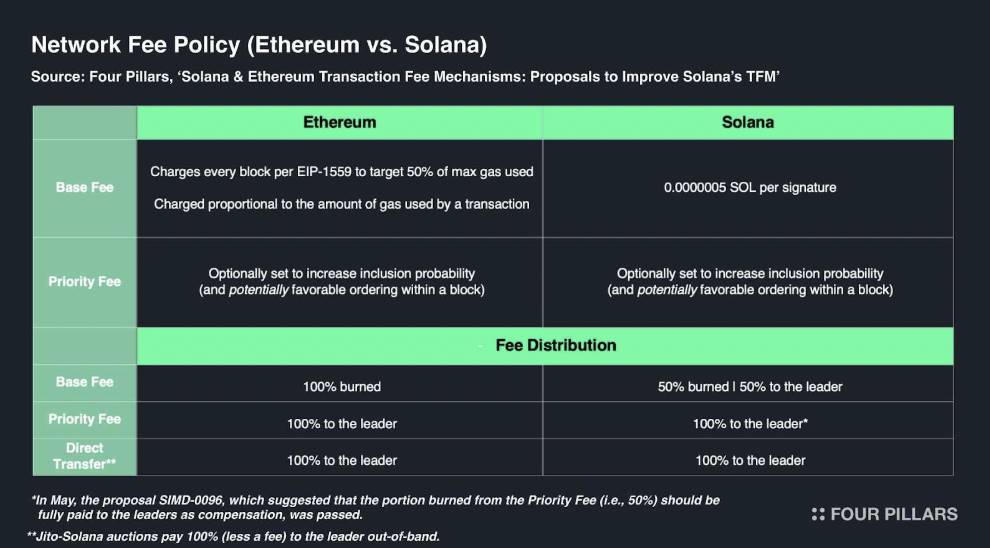Select the Ethereum column header

point(339,122)
